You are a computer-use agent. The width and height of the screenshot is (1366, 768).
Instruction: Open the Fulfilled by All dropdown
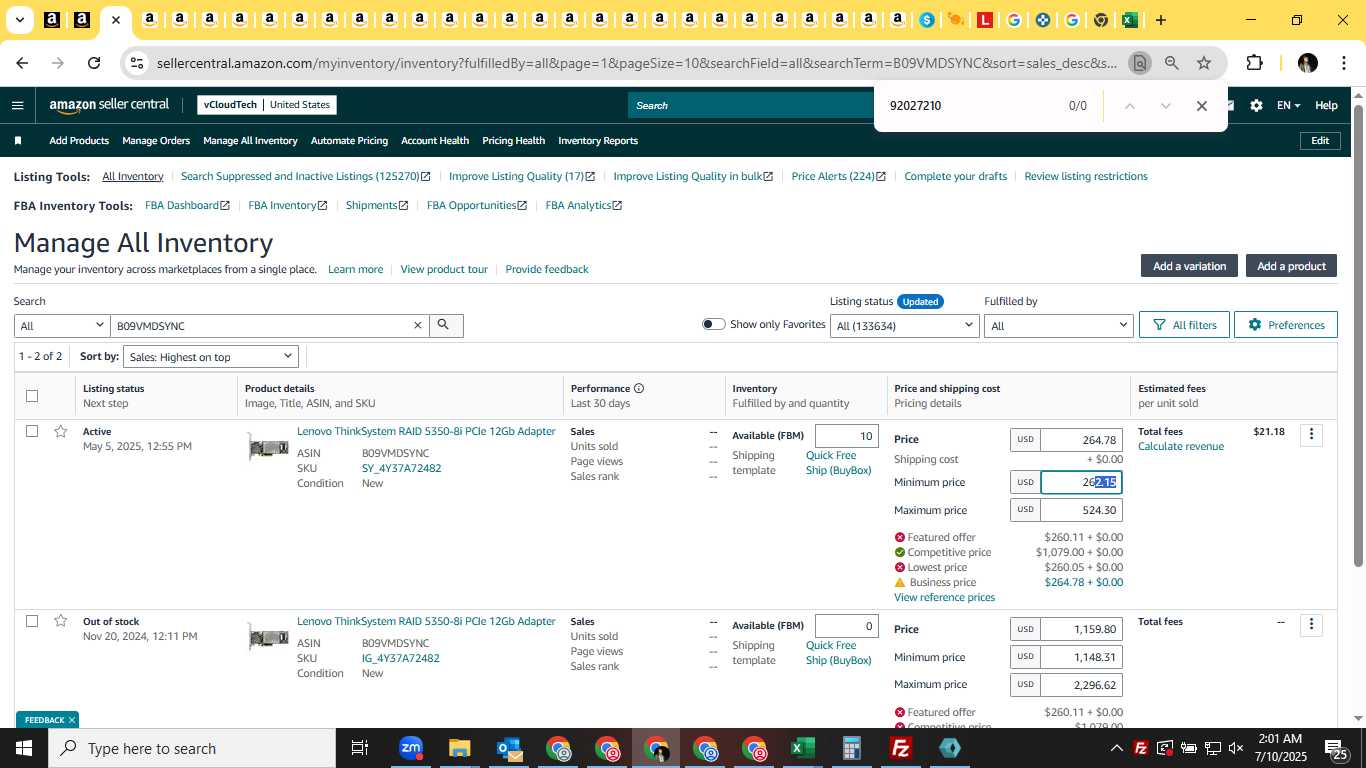(x=1058, y=325)
